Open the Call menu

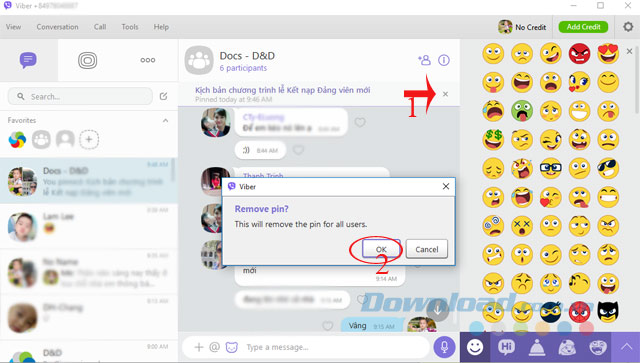coord(100,27)
